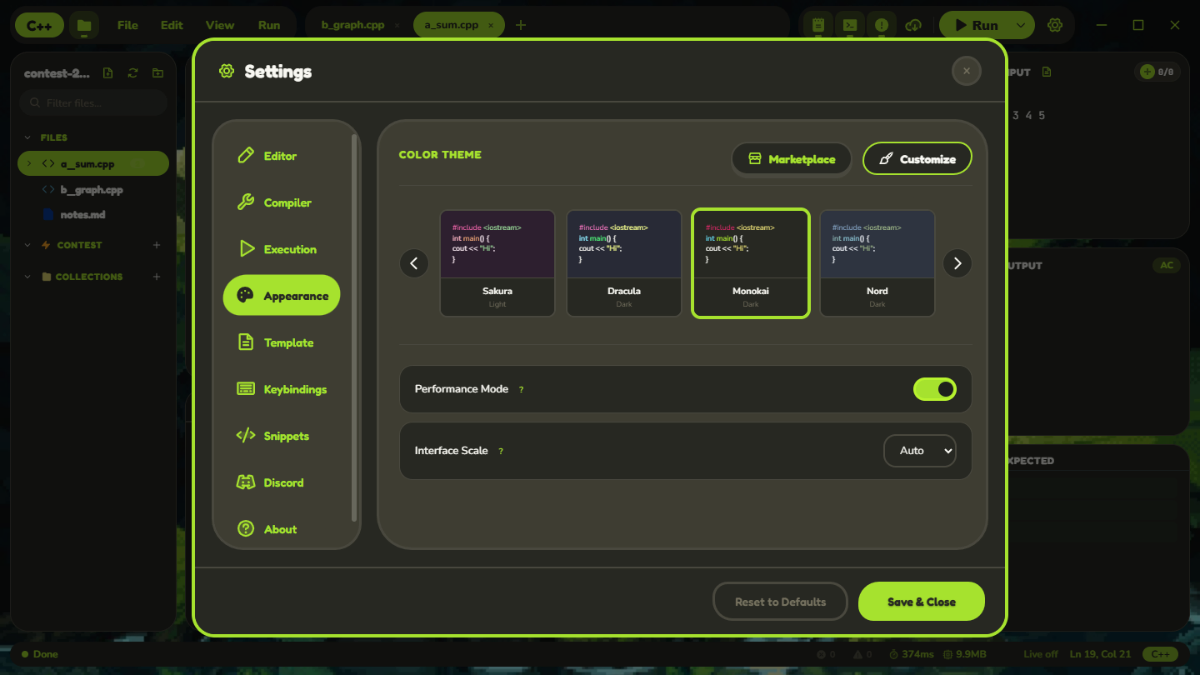The image size is (1200, 675).
Task: Open the Run menu
Action: (269, 25)
